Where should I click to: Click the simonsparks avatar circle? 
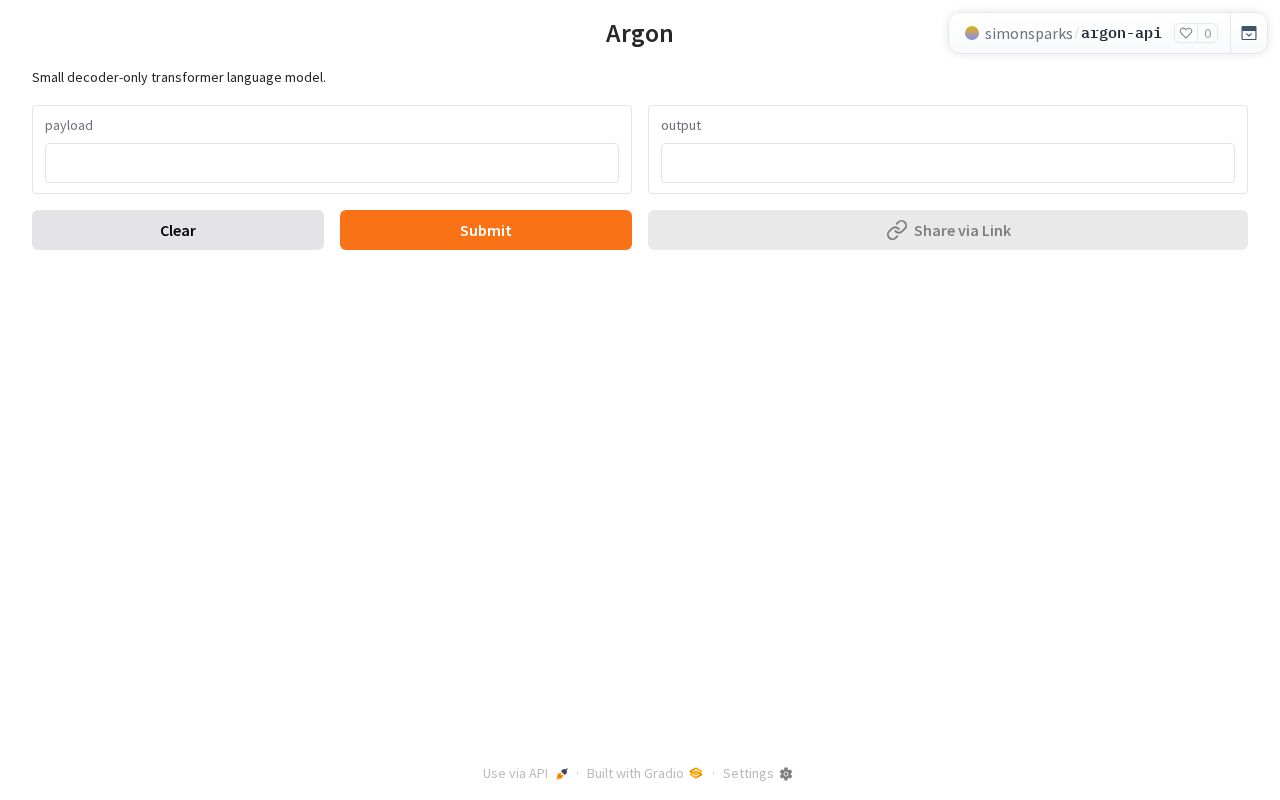point(972,33)
